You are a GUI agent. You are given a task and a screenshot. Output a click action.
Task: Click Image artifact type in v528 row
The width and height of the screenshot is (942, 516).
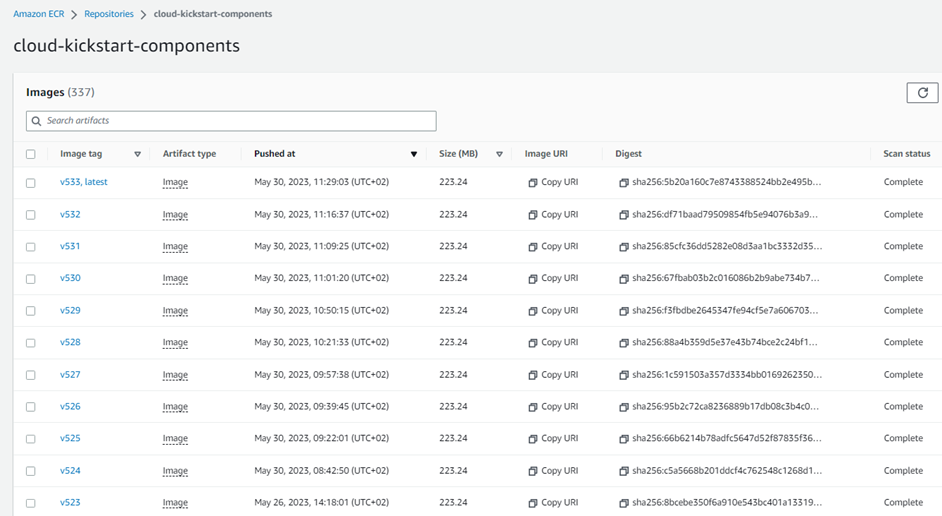[175, 342]
